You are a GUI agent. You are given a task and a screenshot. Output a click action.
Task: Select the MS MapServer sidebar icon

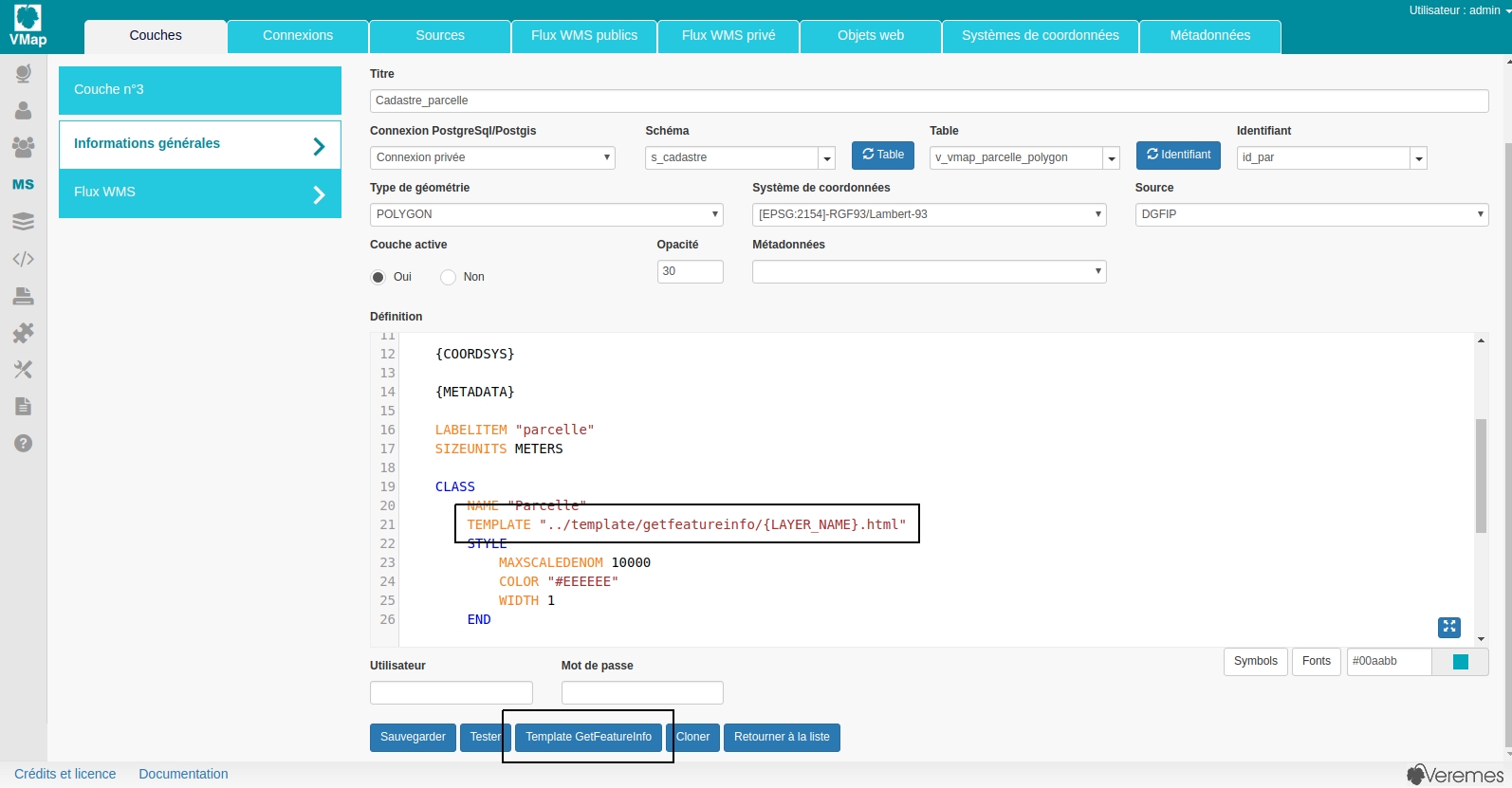[24, 185]
